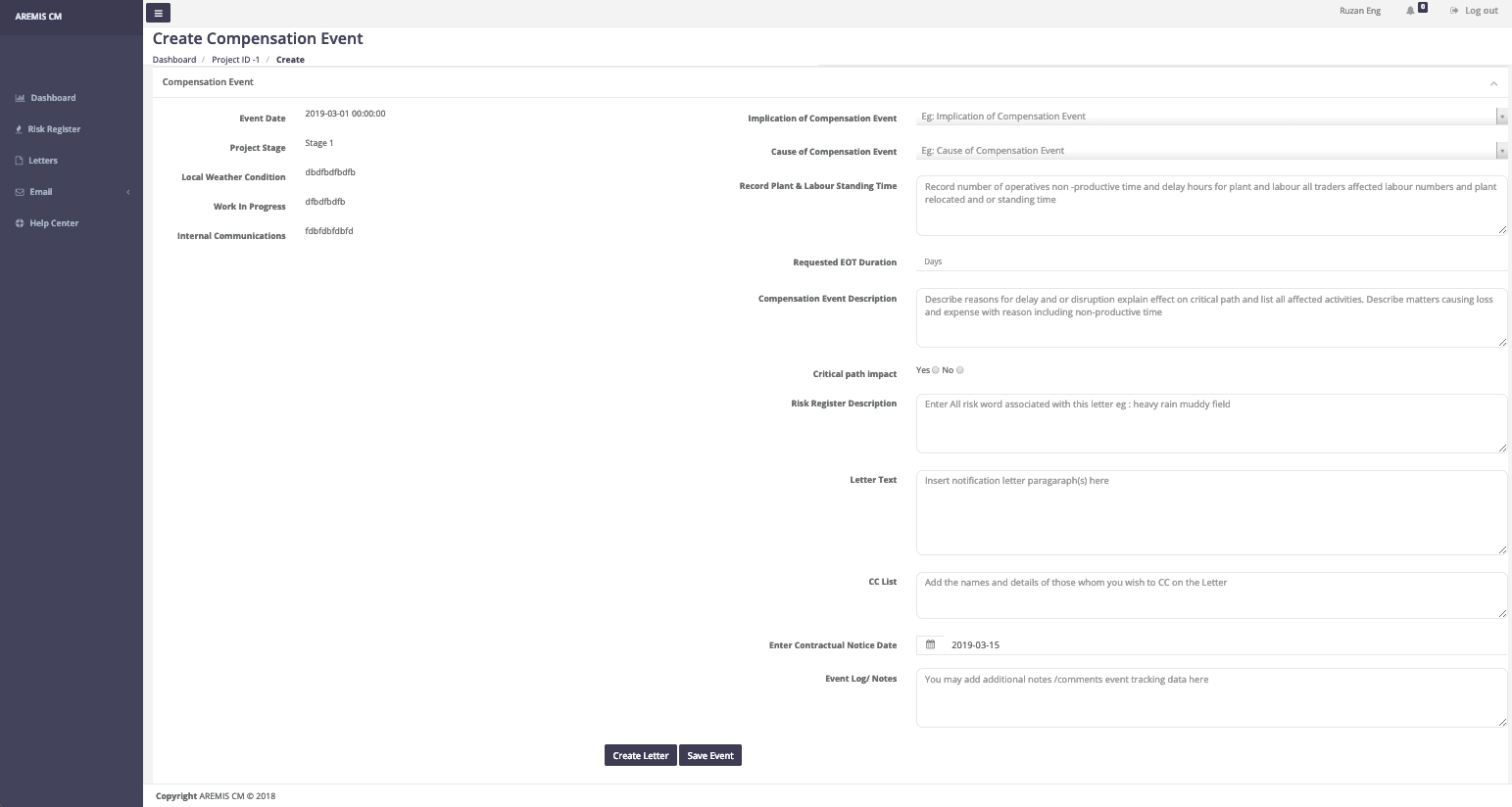Open Implication of Compensation Event dropdown
Screen dimensions: 1512x807
click(1210, 117)
